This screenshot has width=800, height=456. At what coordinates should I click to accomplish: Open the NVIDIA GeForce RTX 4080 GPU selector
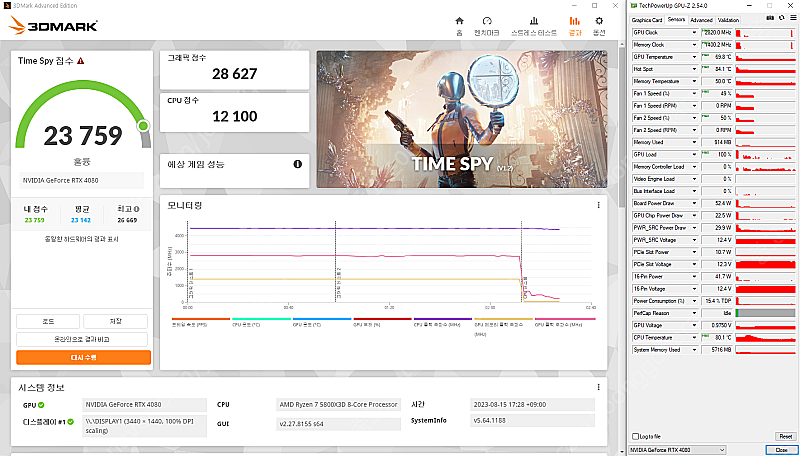click(677, 450)
